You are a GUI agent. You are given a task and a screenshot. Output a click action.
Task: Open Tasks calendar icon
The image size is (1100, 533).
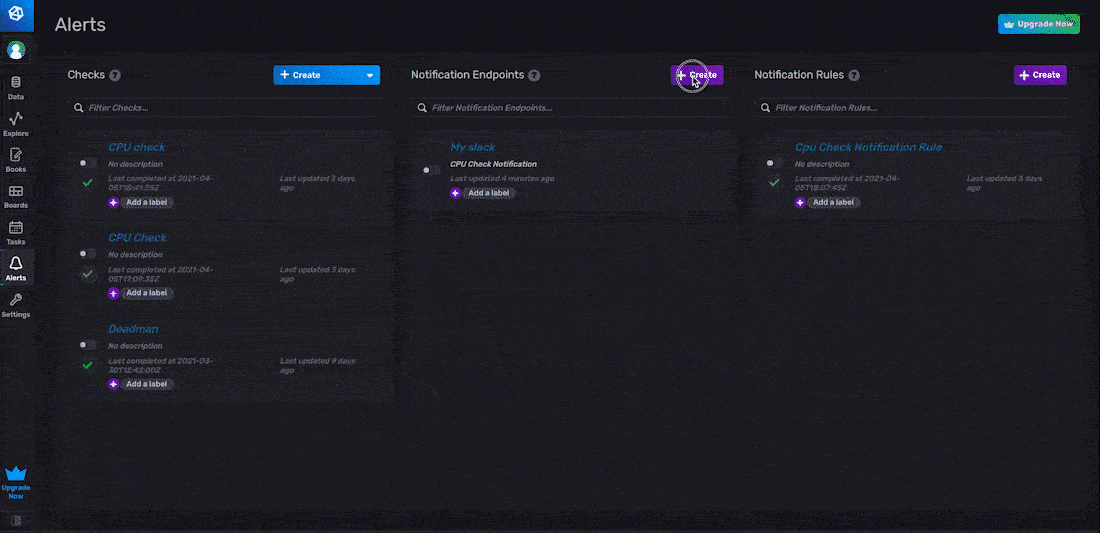click(16, 231)
